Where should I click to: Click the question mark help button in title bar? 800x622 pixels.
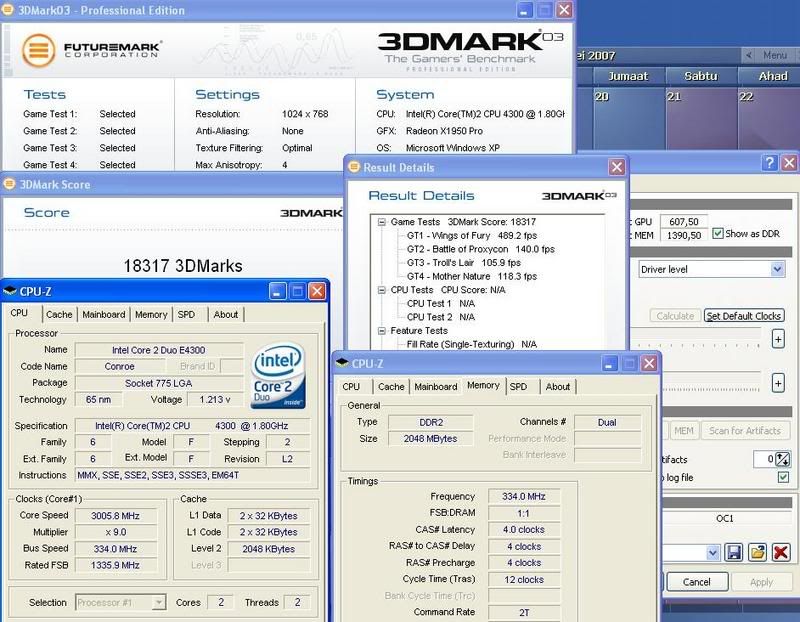pos(770,163)
